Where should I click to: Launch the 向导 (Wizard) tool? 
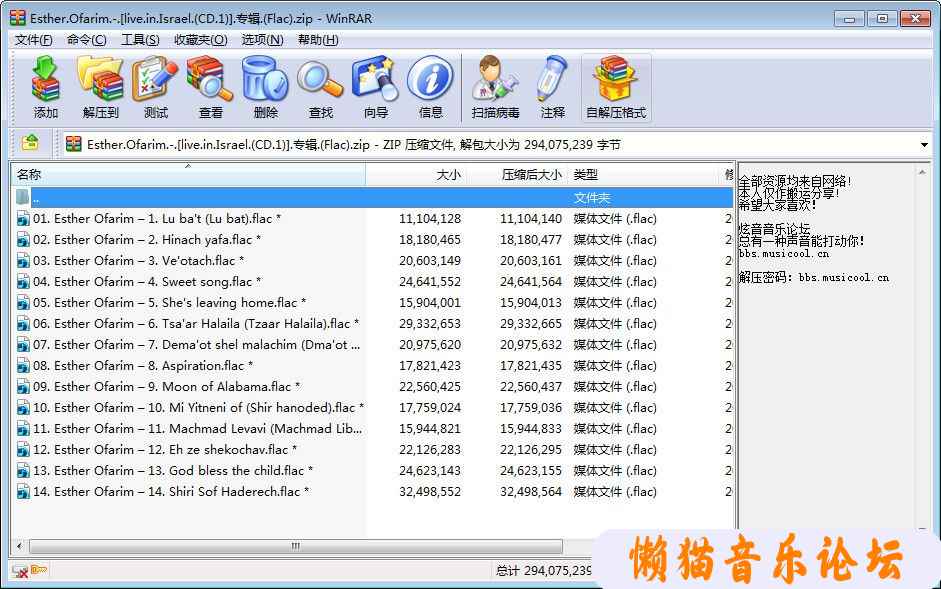[376, 88]
